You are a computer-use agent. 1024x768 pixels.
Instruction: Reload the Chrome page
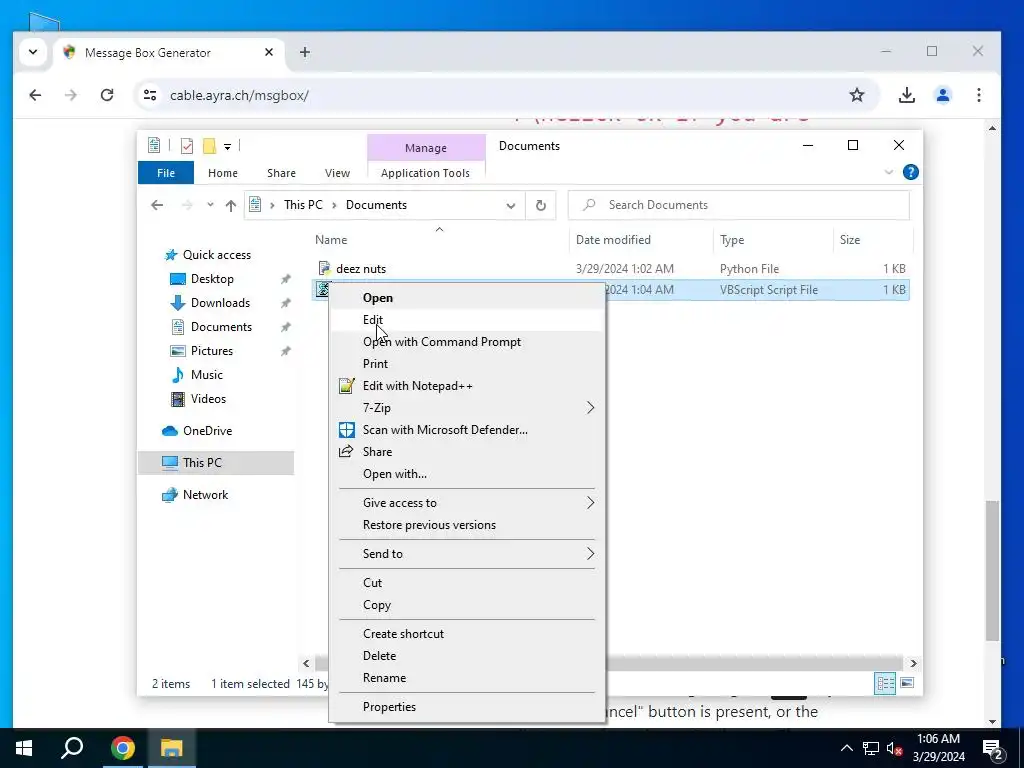tap(107, 95)
